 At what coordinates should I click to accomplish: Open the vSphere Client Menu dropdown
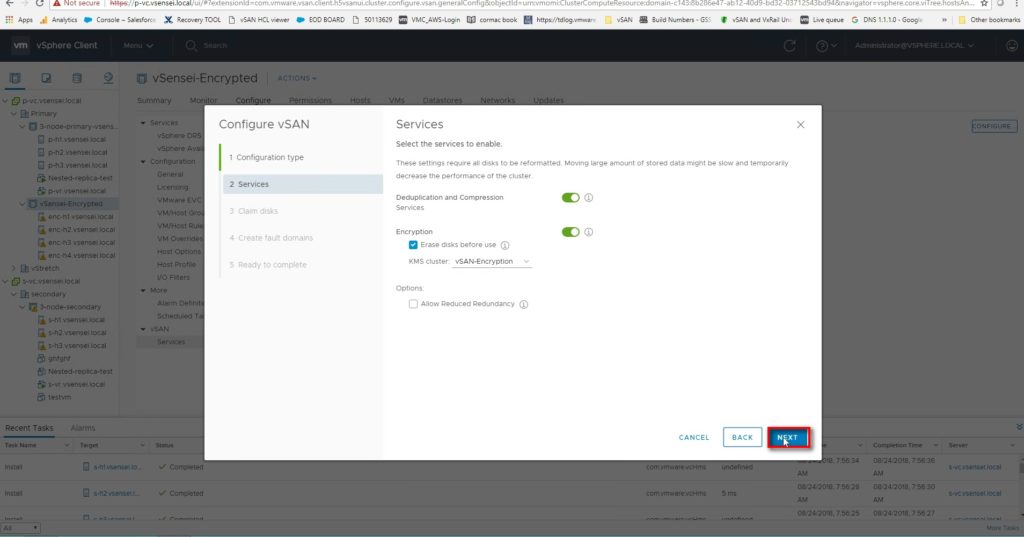(x=137, y=46)
